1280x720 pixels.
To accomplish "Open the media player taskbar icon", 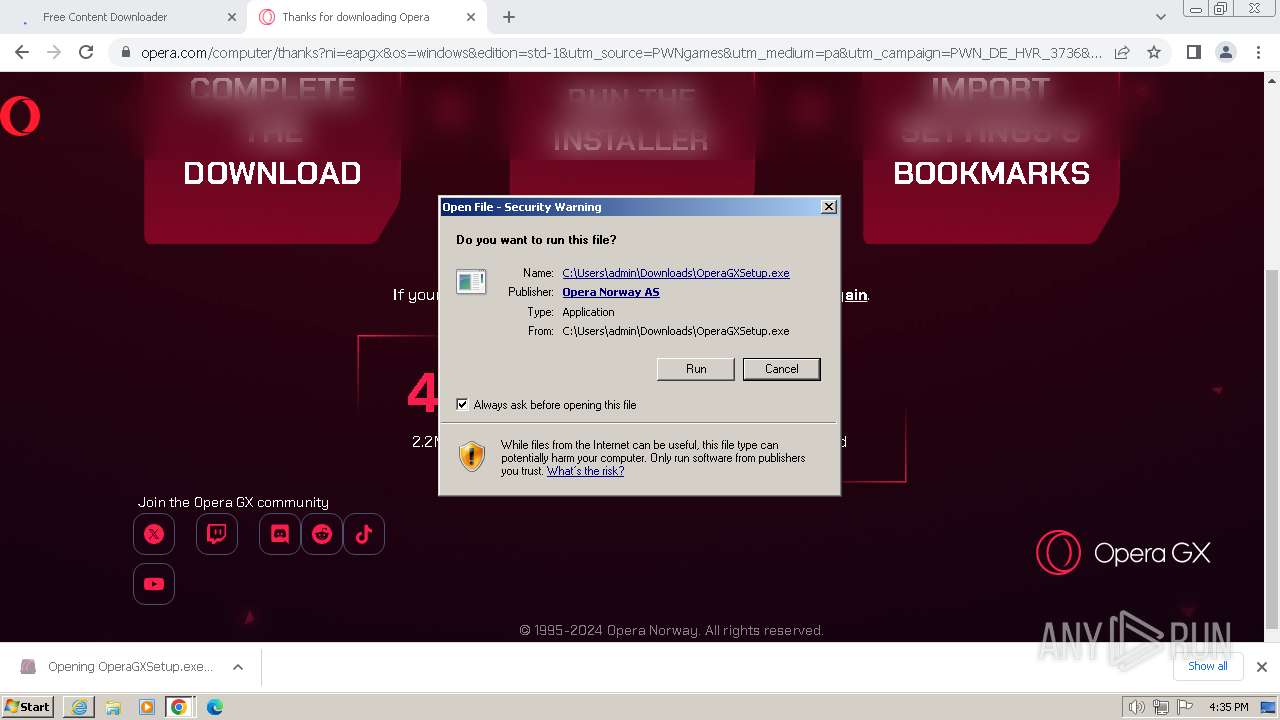I will tap(146, 707).
